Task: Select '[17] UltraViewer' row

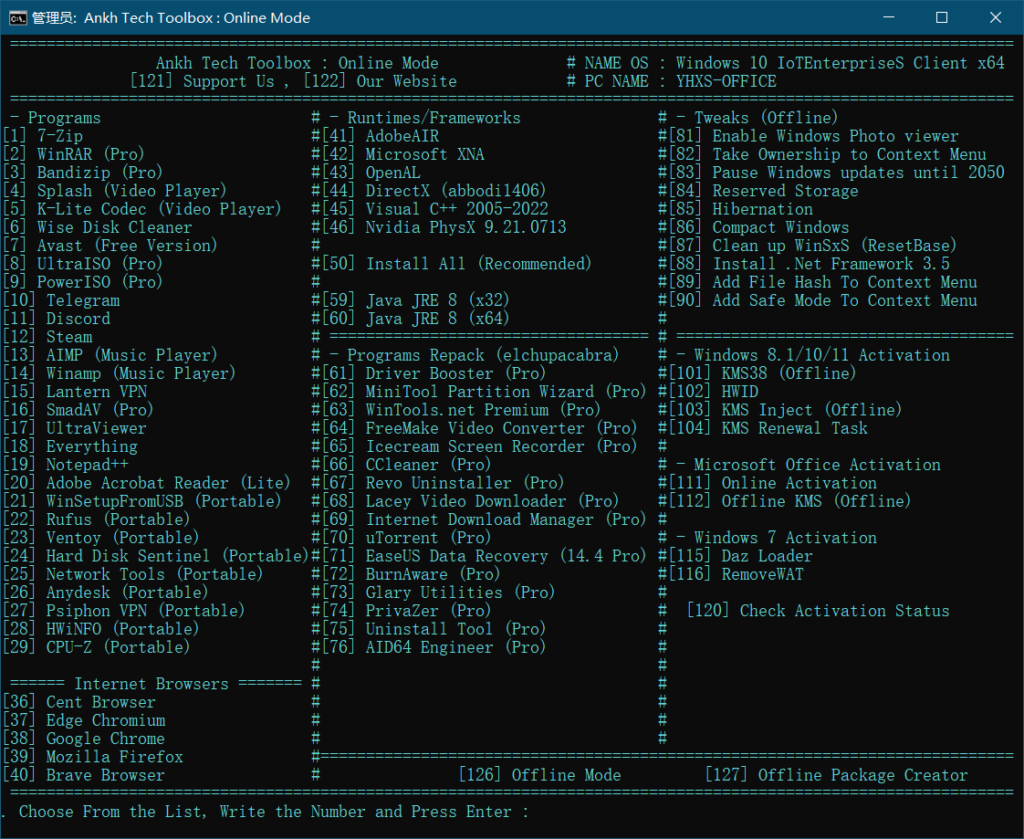Action: tap(74, 428)
